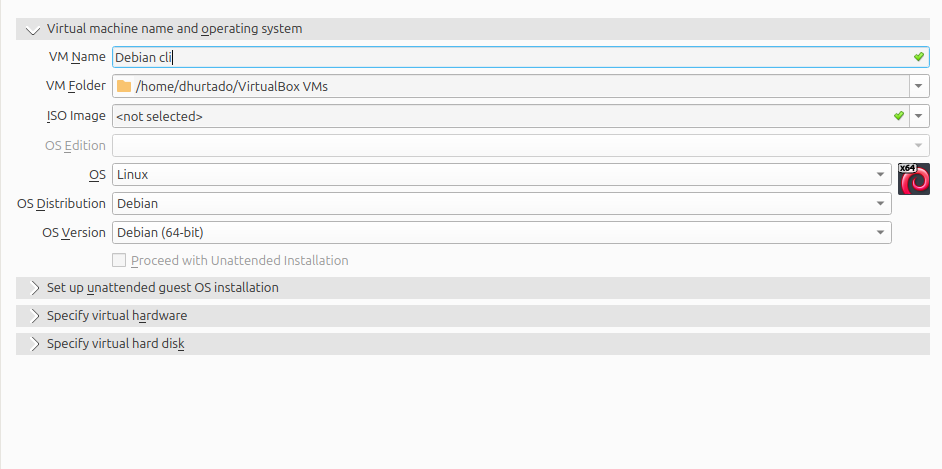The height and width of the screenshot is (469, 942).
Task: Click the orange folder icon in VM Folder
Action: (x=124, y=87)
